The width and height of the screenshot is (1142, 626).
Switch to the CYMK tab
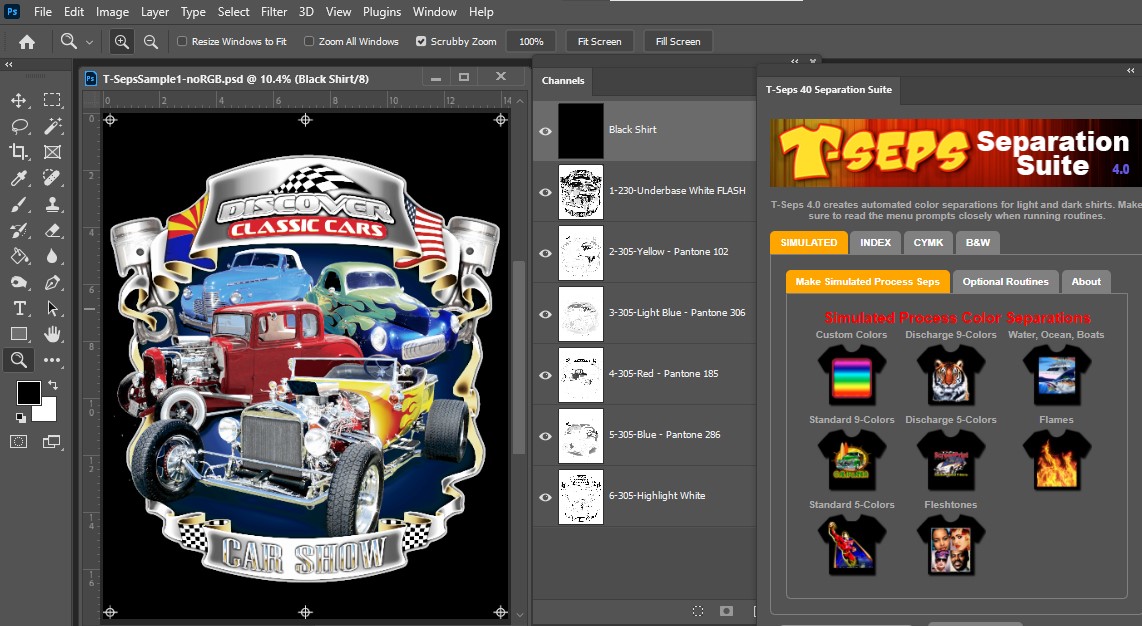[928, 242]
